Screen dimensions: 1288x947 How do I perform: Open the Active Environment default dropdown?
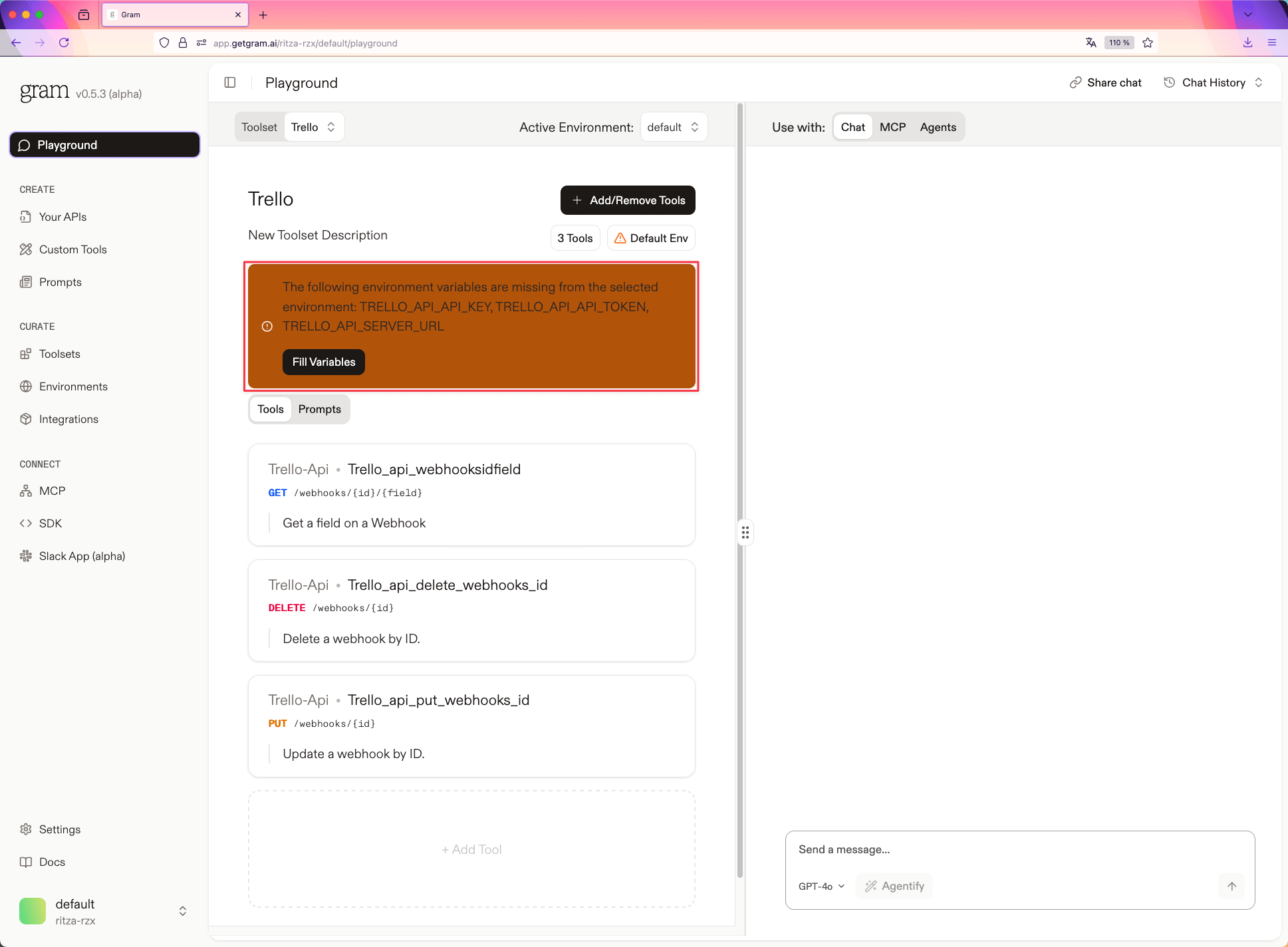[x=674, y=127]
